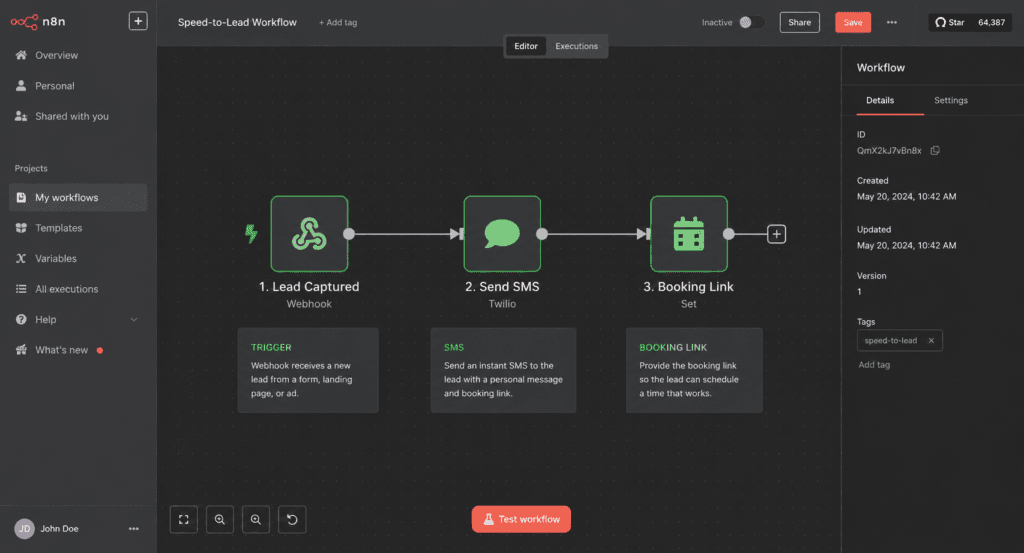The image size is (1024, 553).
Task: Toggle workflow Inactive switch
Action: tap(751, 22)
